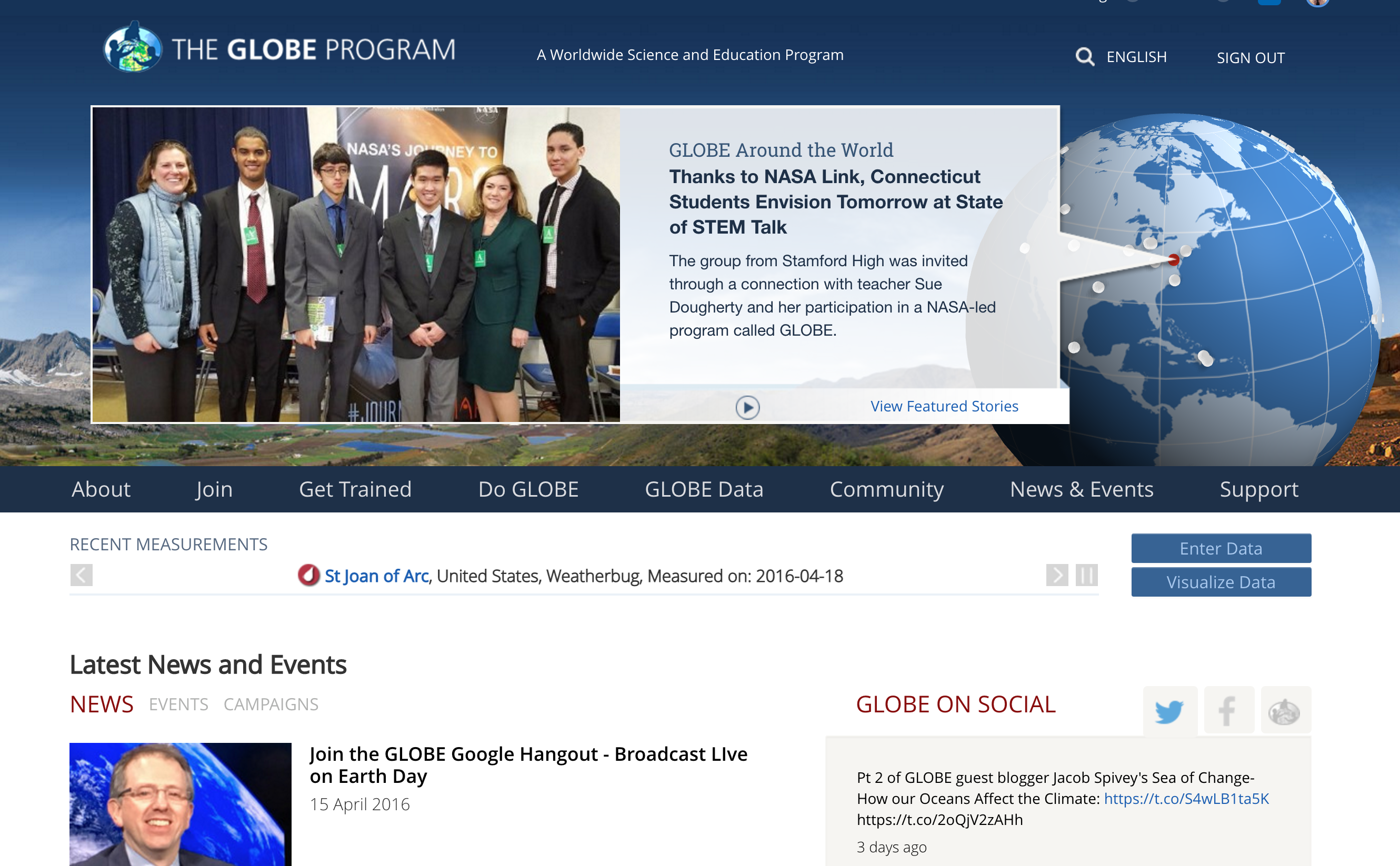This screenshot has height=866, width=1400.
Task: Switch to the EVENTS tab
Action: (x=179, y=704)
